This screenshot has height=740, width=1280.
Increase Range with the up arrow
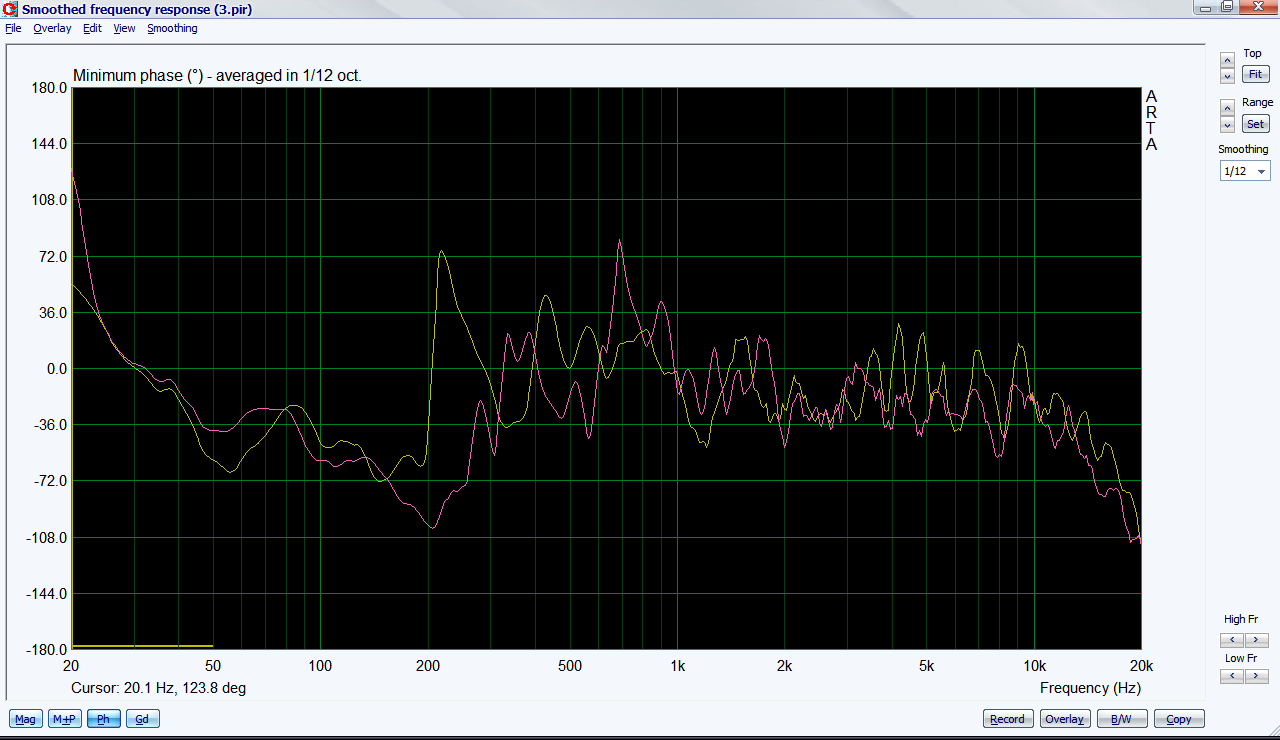(1227, 108)
